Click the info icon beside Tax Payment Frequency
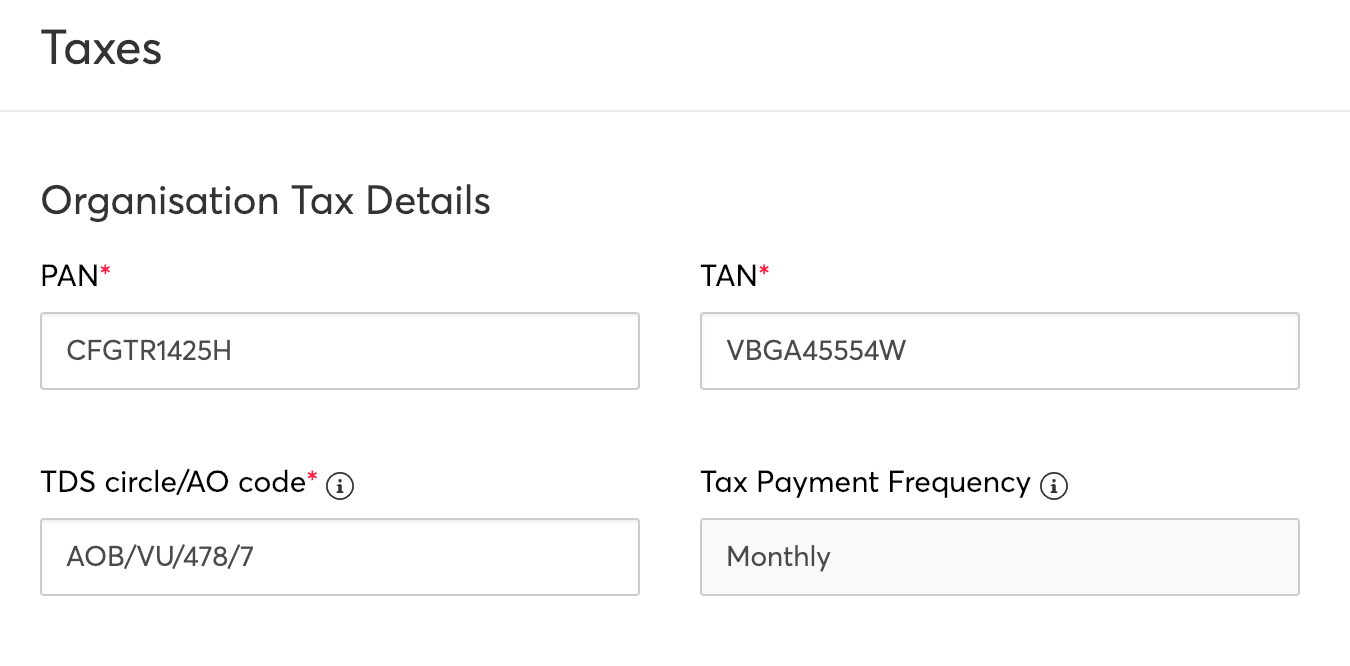This screenshot has width=1350, height=666. pyautogui.click(x=1054, y=487)
